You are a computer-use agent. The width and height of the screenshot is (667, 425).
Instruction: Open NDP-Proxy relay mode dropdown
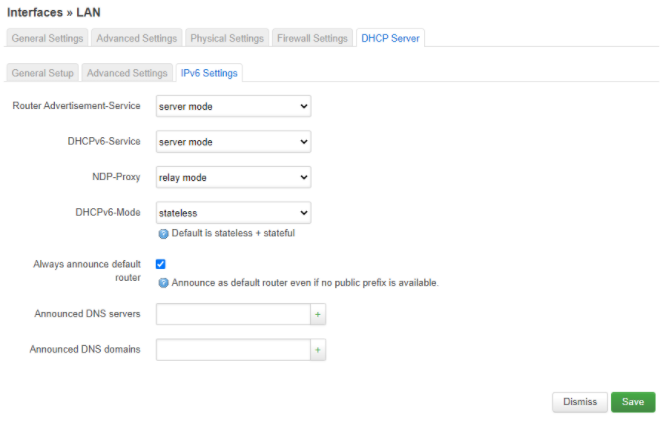tap(234, 177)
